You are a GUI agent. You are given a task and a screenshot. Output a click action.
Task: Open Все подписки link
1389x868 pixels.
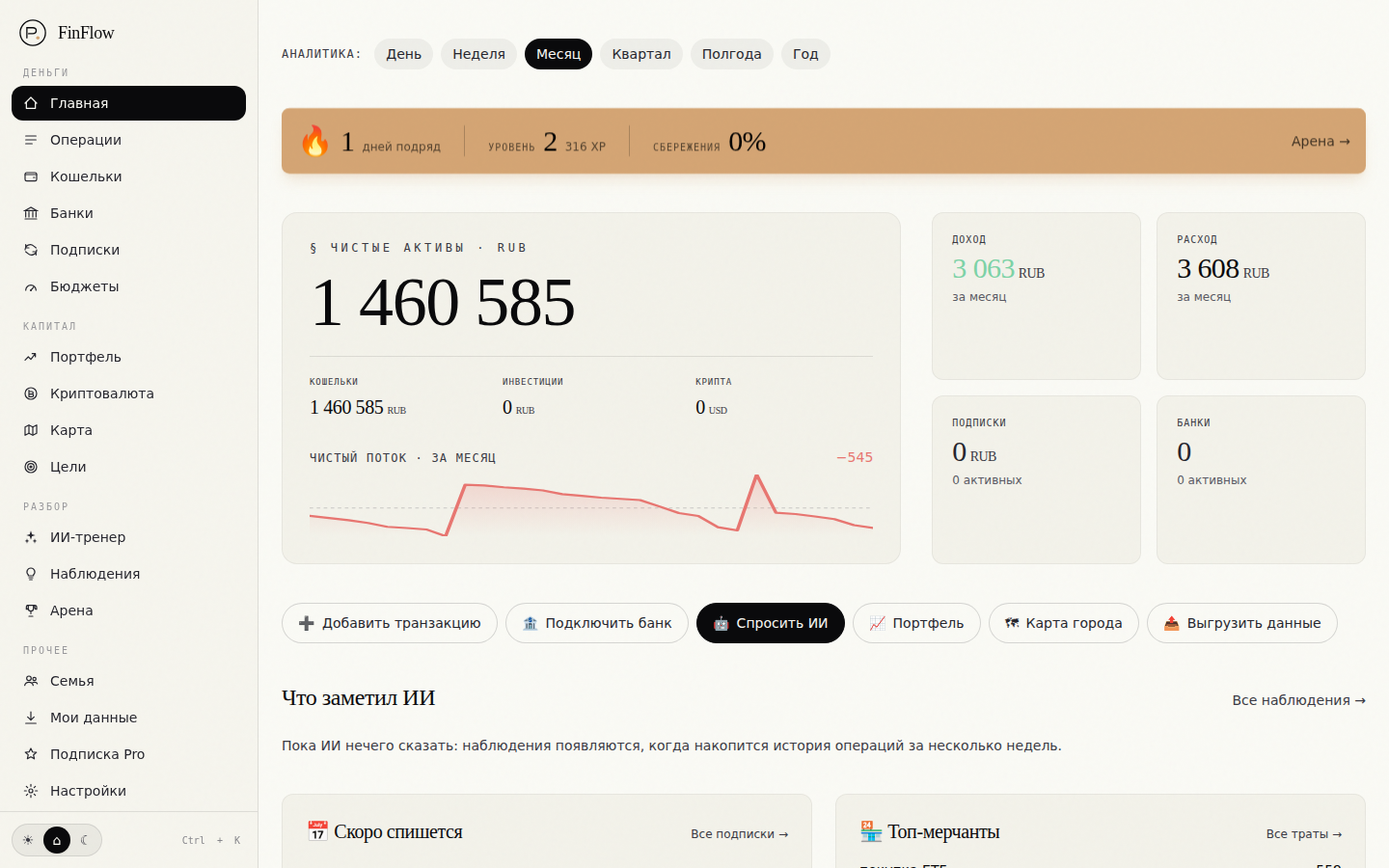[739, 834]
